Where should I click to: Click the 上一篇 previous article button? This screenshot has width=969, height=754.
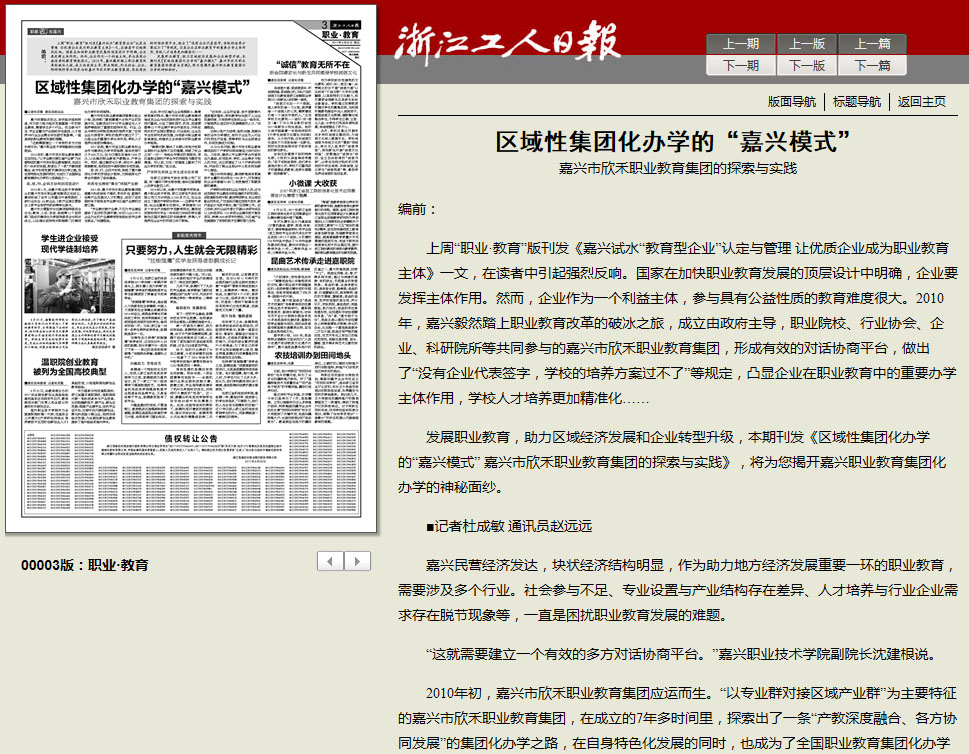click(x=872, y=44)
